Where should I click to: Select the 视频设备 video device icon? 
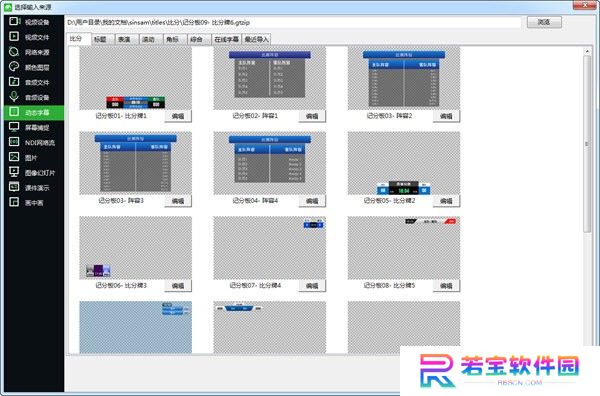point(14,21)
